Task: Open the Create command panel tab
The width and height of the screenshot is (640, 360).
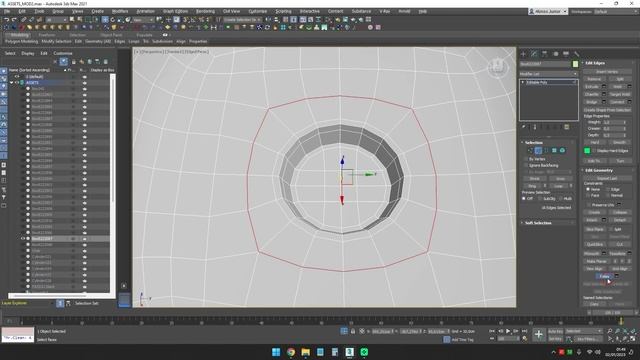Action: (523, 54)
